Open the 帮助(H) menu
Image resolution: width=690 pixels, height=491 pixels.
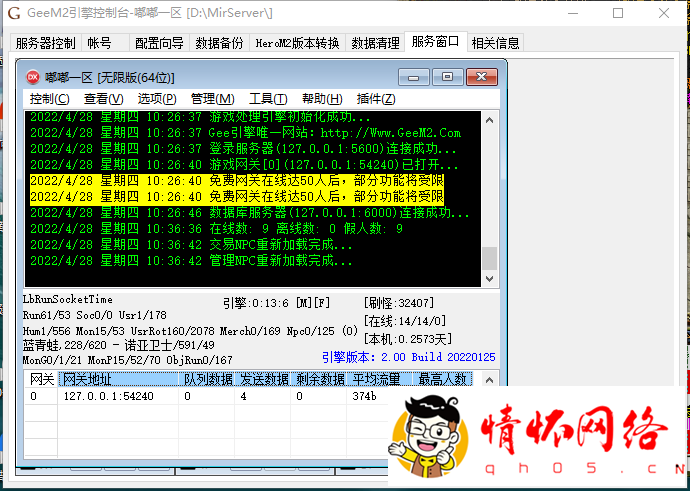tap(322, 99)
